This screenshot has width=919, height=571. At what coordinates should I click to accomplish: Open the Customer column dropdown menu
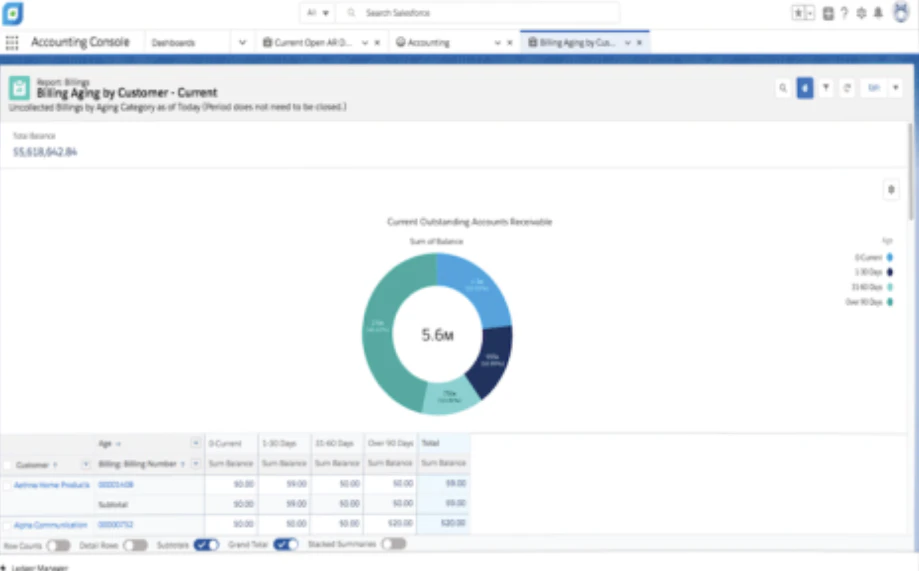coord(86,464)
